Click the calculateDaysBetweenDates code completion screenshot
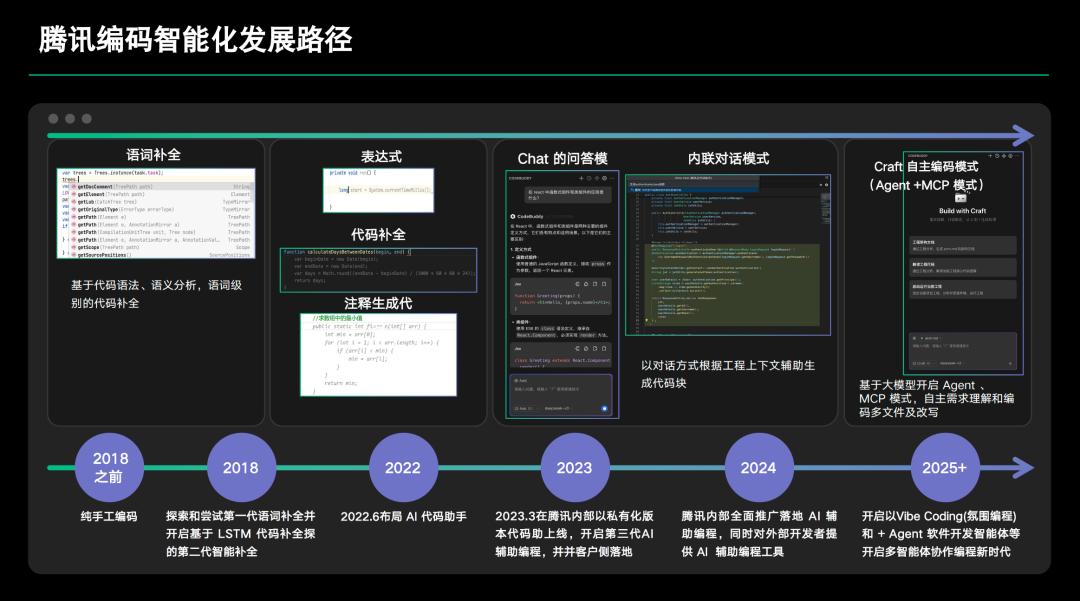The height and width of the screenshot is (601, 1080). tap(376, 267)
